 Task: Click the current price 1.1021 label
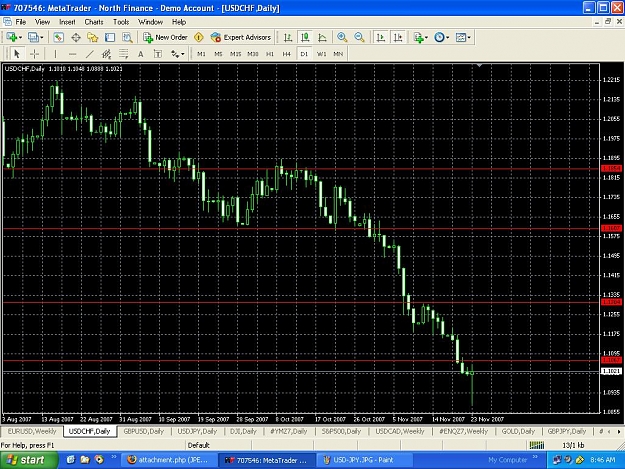coord(611,371)
